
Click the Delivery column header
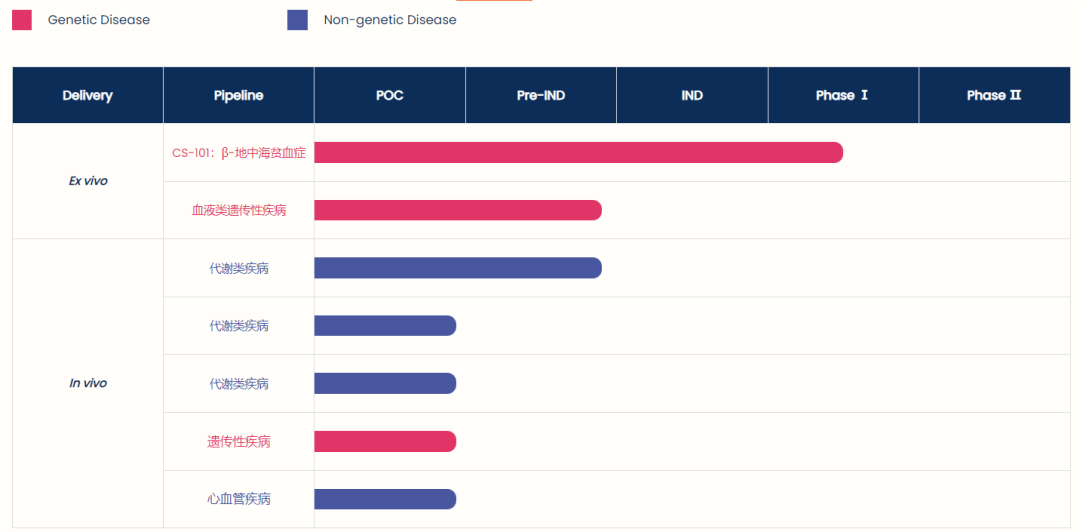point(88,96)
